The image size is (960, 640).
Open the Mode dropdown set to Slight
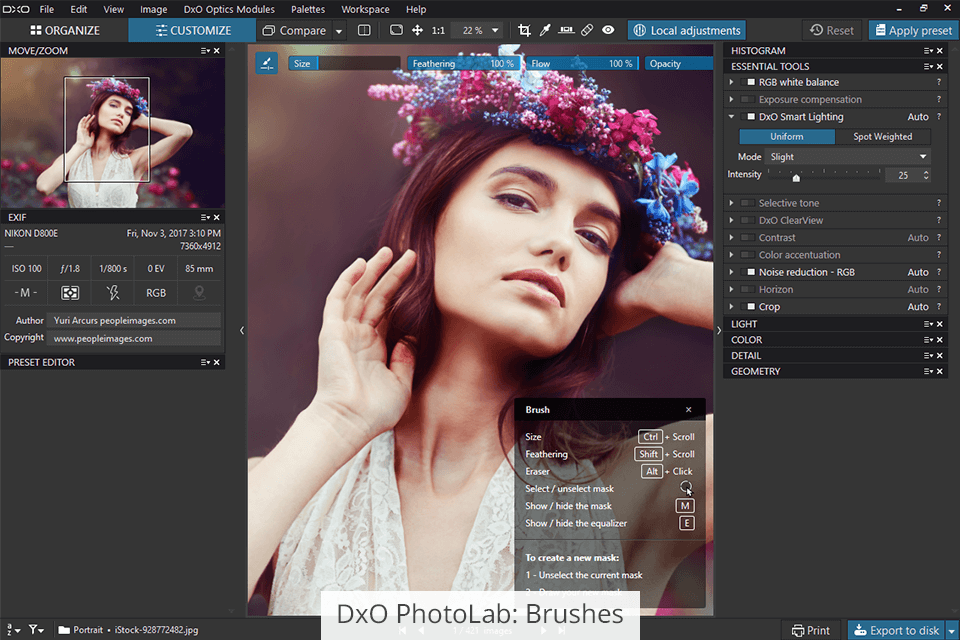848,157
